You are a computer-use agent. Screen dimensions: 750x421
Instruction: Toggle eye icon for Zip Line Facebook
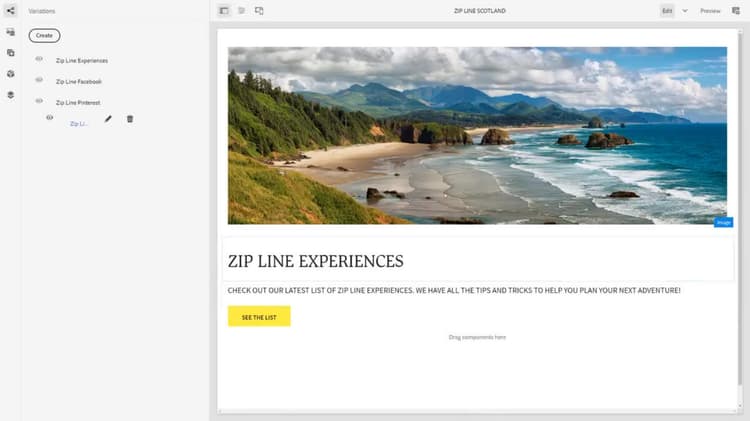pos(39,80)
